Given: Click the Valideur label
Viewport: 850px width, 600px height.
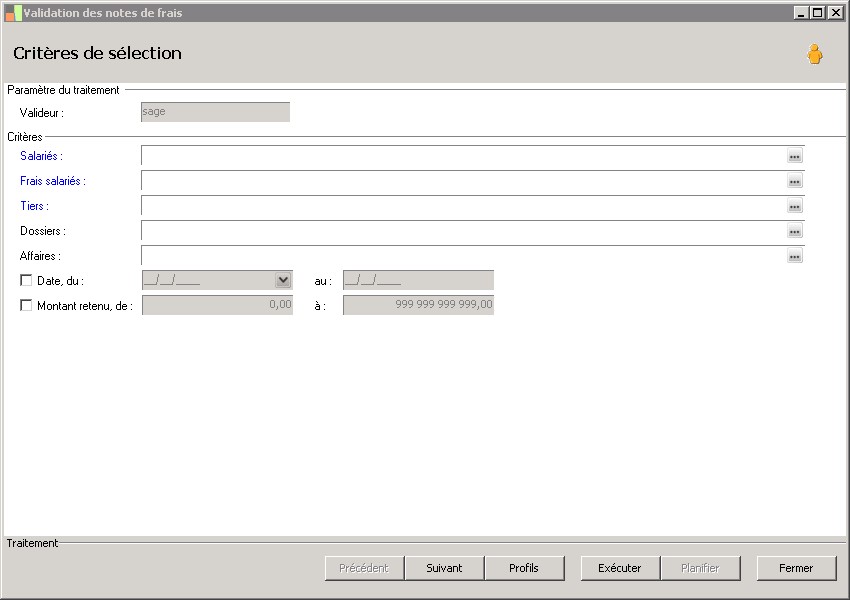Looking at the screenshot, I should pos(42,113).
